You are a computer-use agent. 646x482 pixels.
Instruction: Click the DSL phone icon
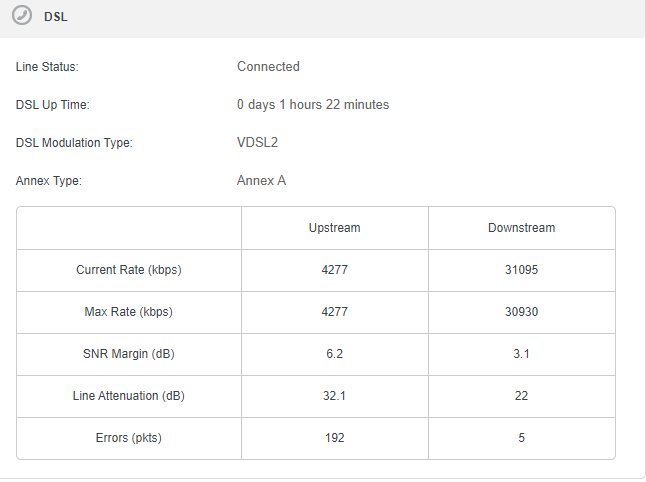coord(20,16)
